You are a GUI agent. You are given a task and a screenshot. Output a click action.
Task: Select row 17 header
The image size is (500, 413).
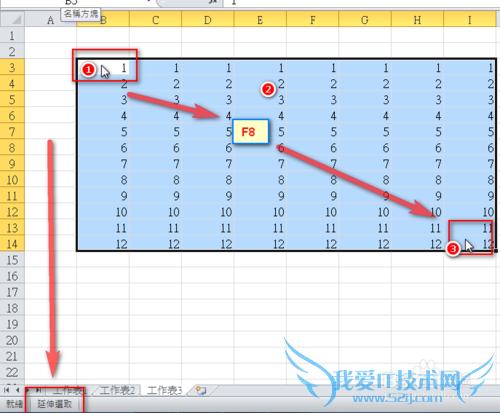click(x=12, y=292)
